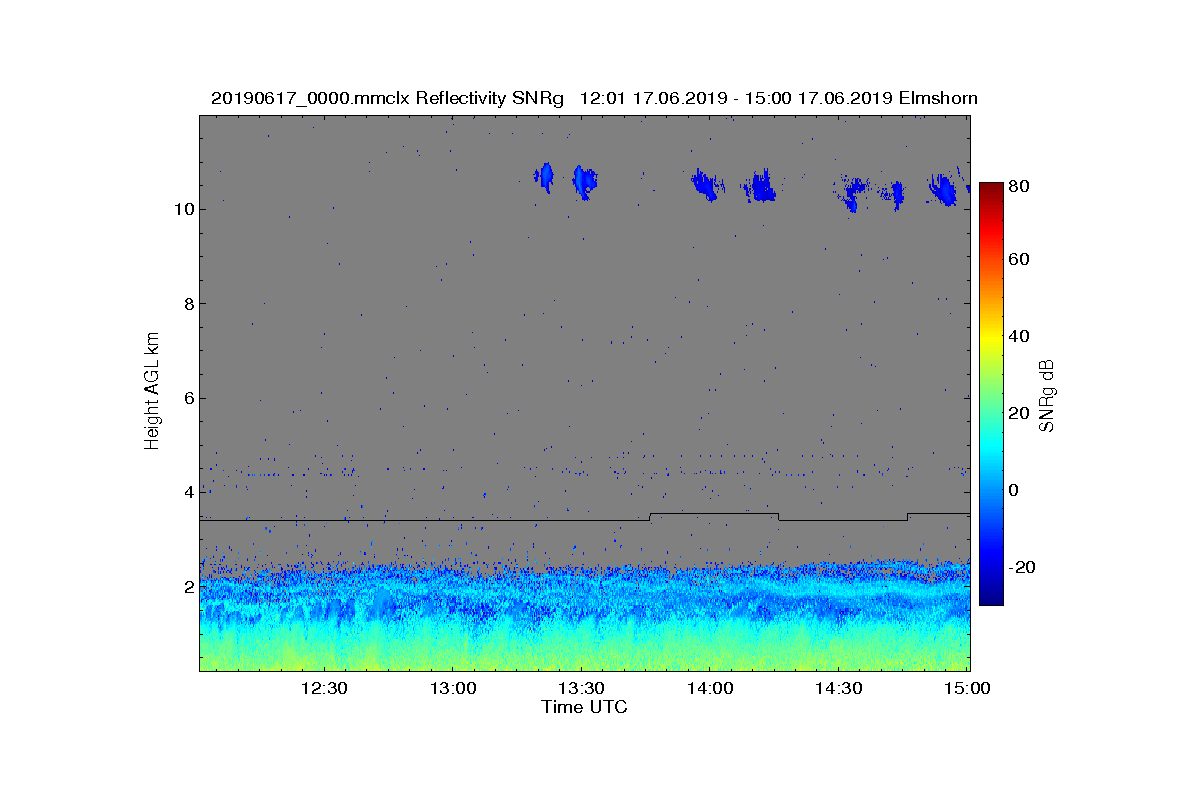The height and width of the screenshot is (800, 1200).
Task: Click the colorbar value 20
Action: tap(1020, 413)
